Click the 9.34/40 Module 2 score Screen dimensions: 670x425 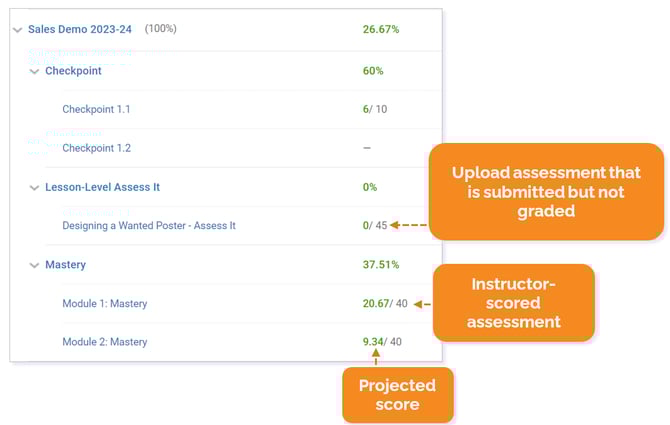pos(382,342)
